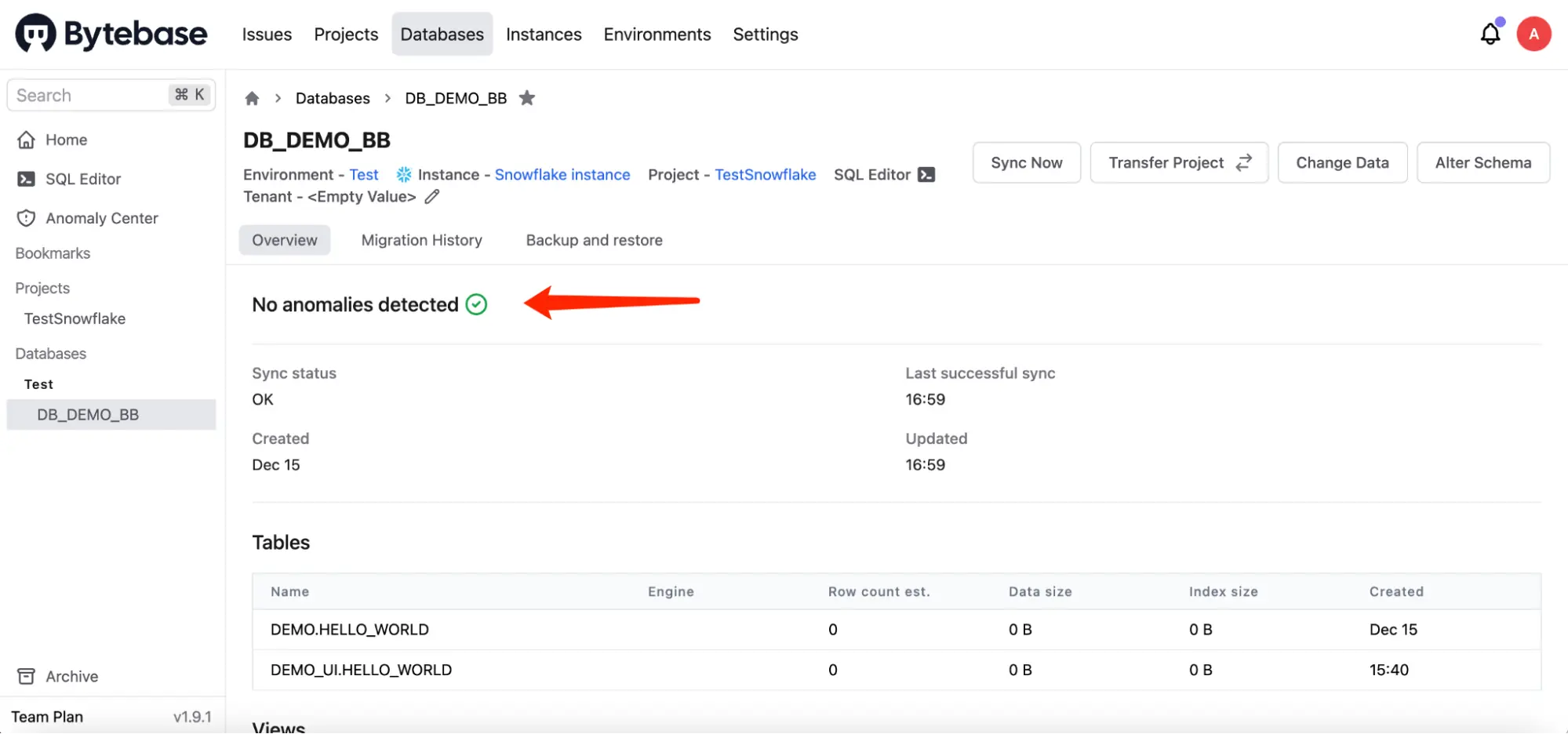This screenshot has width=1568, height=734.
Task: Switch to the Backup and restore tab
Action: pos(595,240)
